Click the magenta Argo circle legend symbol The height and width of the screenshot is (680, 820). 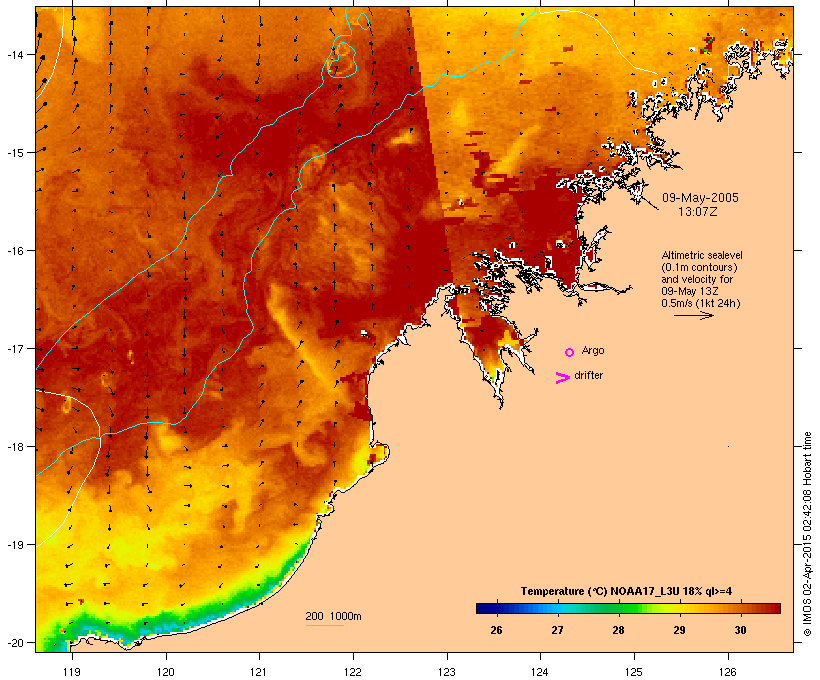pyautogui.click(x=569, y=352)
